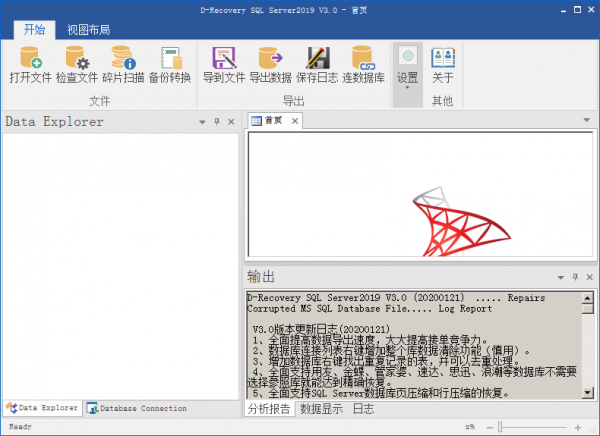Select the Database Connection bottom tab
Image resolution: width=600 pixels, height=436 pixels.
(137, 408)
